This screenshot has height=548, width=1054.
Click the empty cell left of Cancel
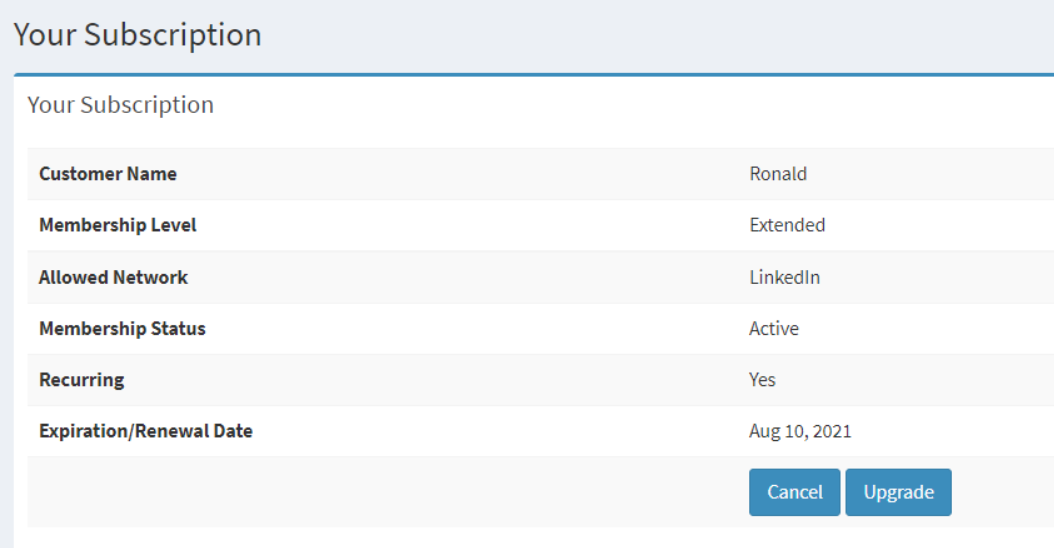coord(380,492)
